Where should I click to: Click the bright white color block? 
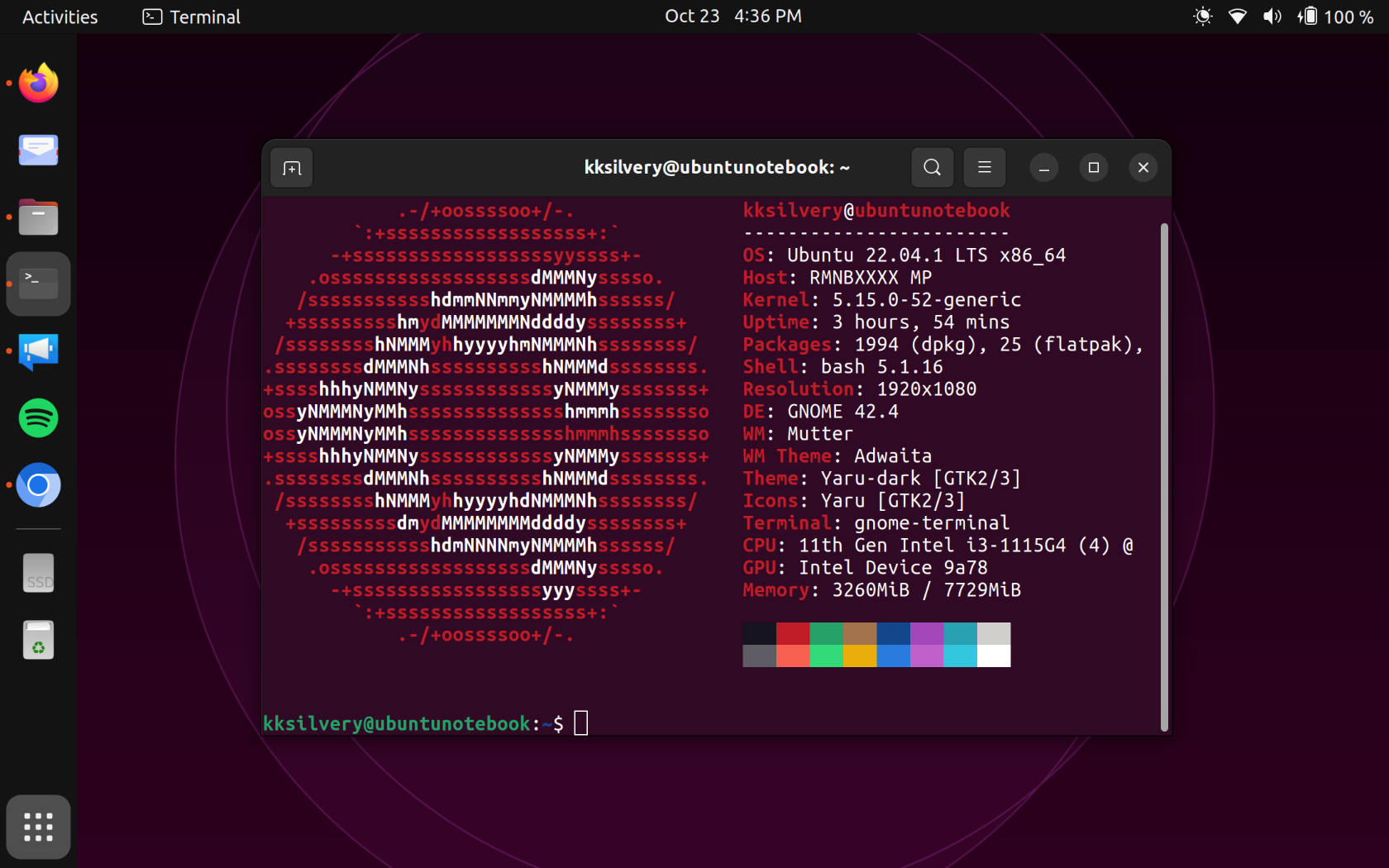point(994,656)
